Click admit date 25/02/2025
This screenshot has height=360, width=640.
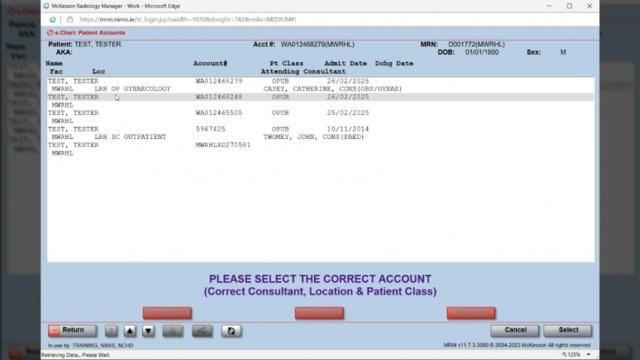point(348,113)
